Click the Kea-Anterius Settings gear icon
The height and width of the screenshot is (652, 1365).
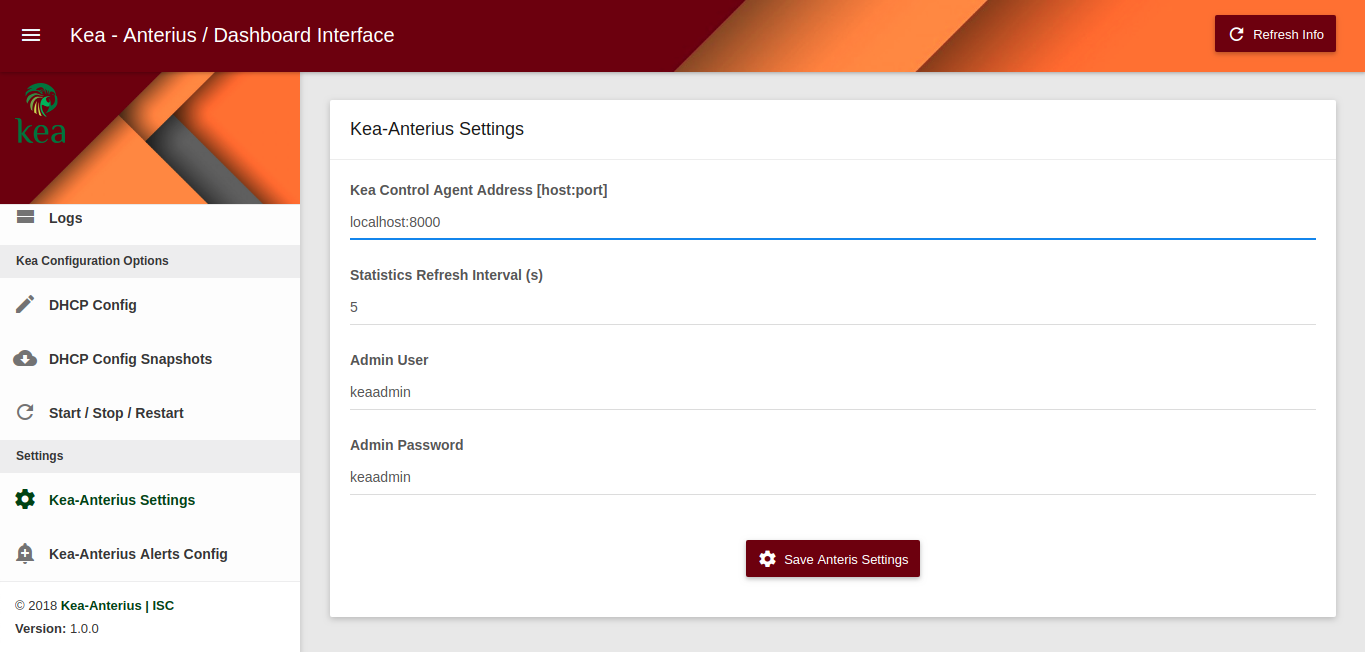(26, 500)
